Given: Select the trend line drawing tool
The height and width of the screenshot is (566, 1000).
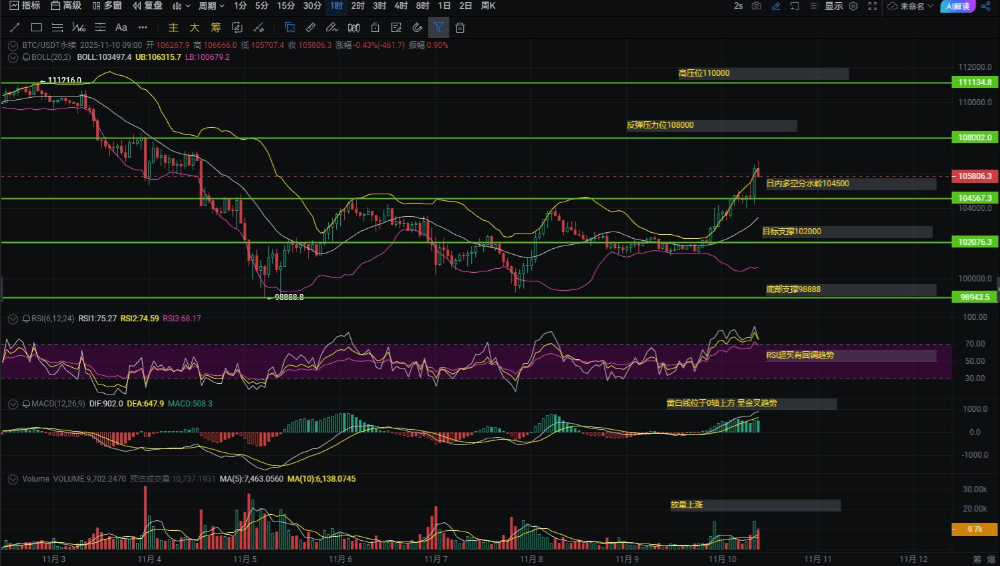Looking at the screenshot, I should click(x=14, y=27).
